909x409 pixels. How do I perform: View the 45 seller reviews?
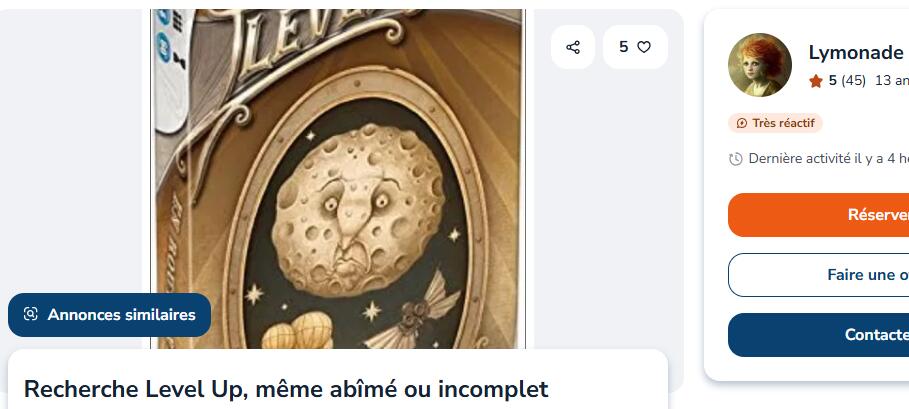853,81
